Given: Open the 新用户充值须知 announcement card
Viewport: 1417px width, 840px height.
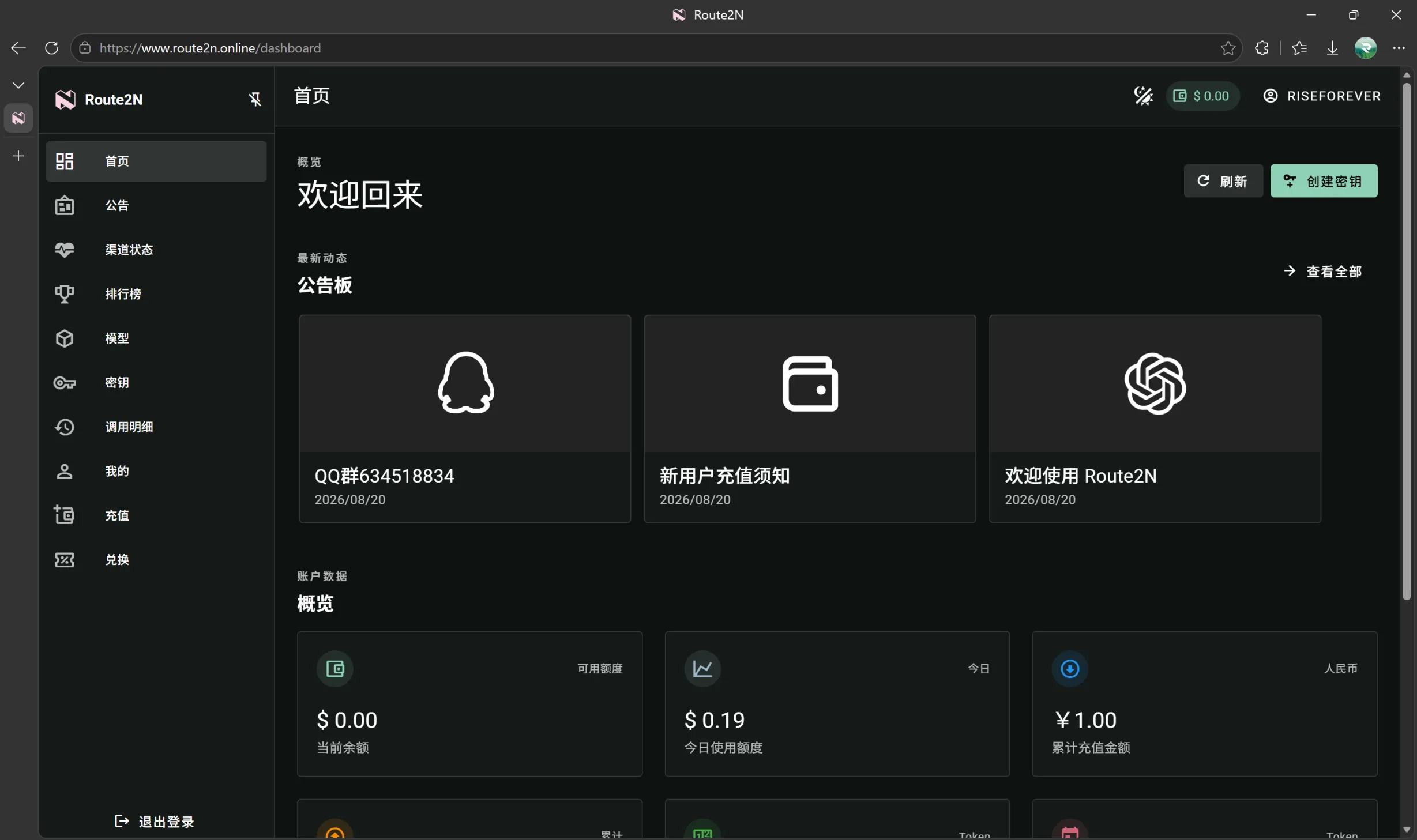Looking at the screenshot, I should point(810,419).
